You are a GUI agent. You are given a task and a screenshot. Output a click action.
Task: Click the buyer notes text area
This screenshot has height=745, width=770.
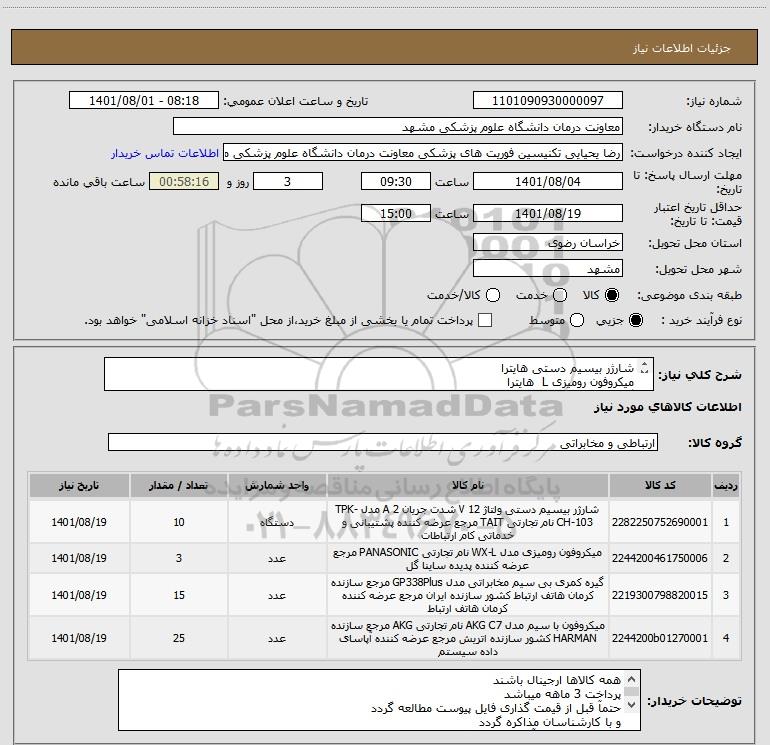point(379,700)
